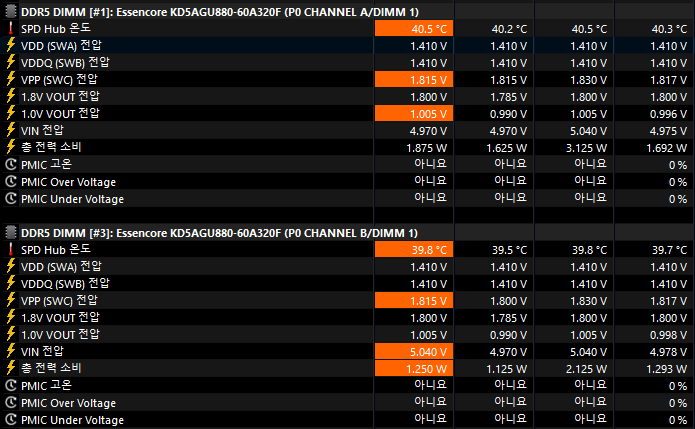Screen dimensions: 695x429
Task: Click clock icon beside DIMM #3 PMIC 고온
Action: [x=11, y=386]
